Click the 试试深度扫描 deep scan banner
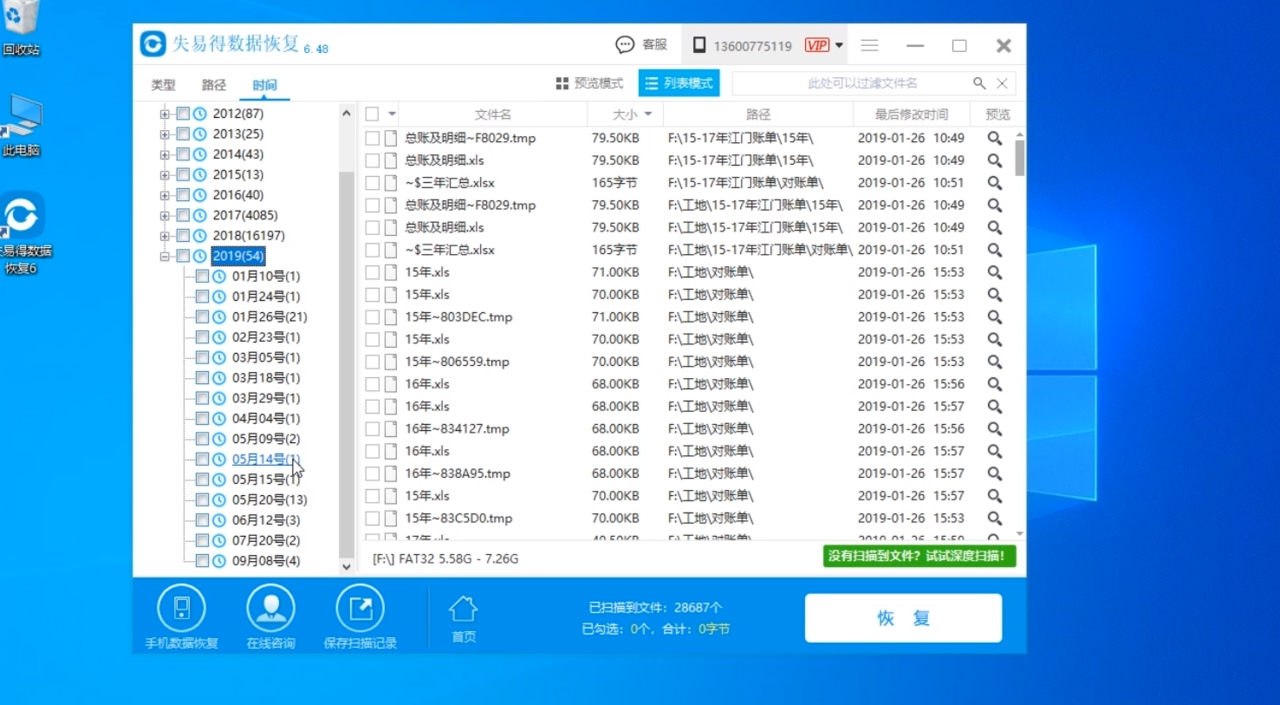 coord(918,555)
